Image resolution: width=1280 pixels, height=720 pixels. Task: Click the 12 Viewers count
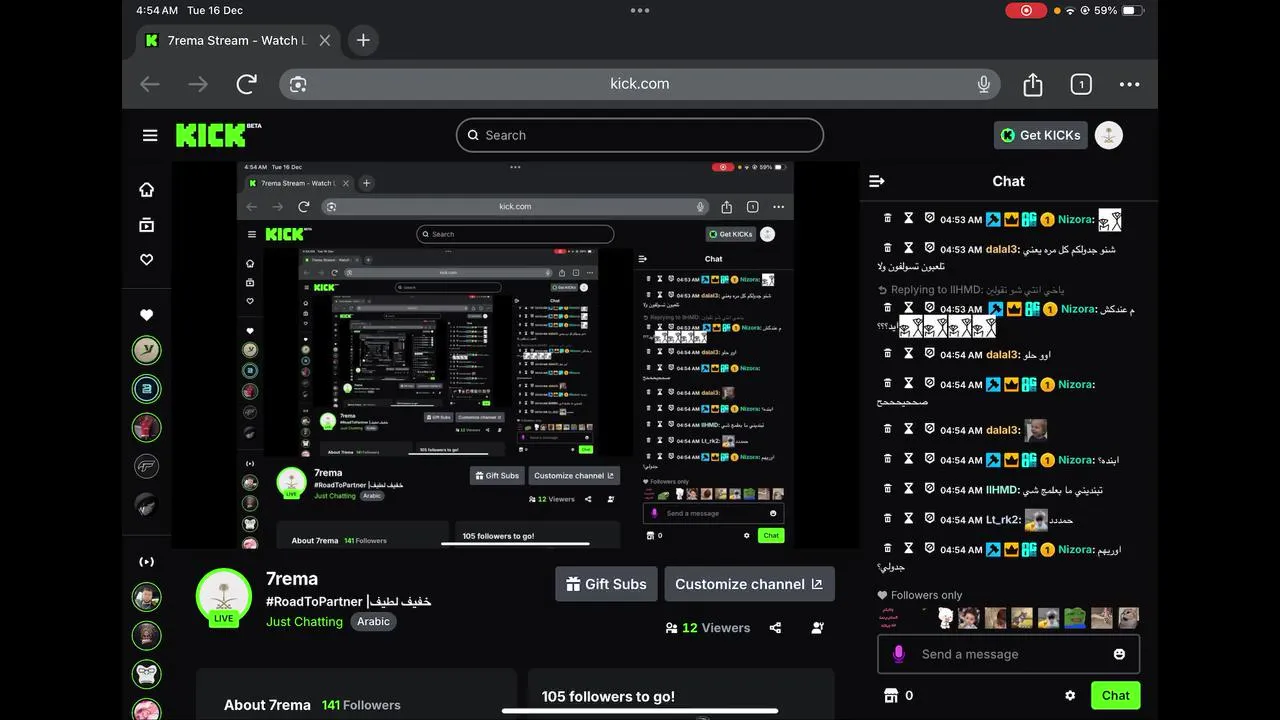708,628
